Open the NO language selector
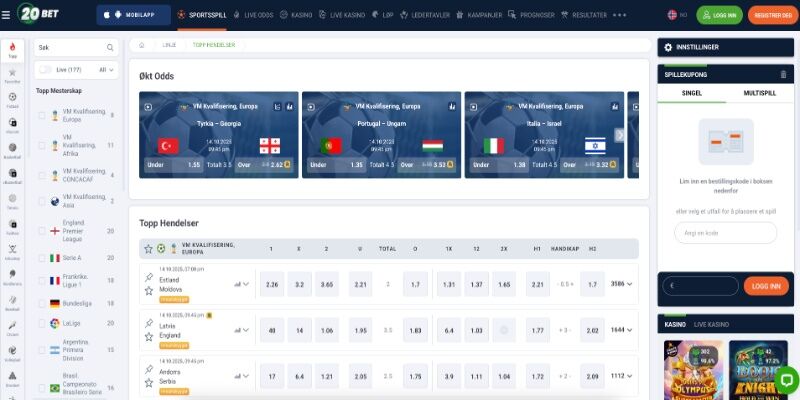 point(677,16)
